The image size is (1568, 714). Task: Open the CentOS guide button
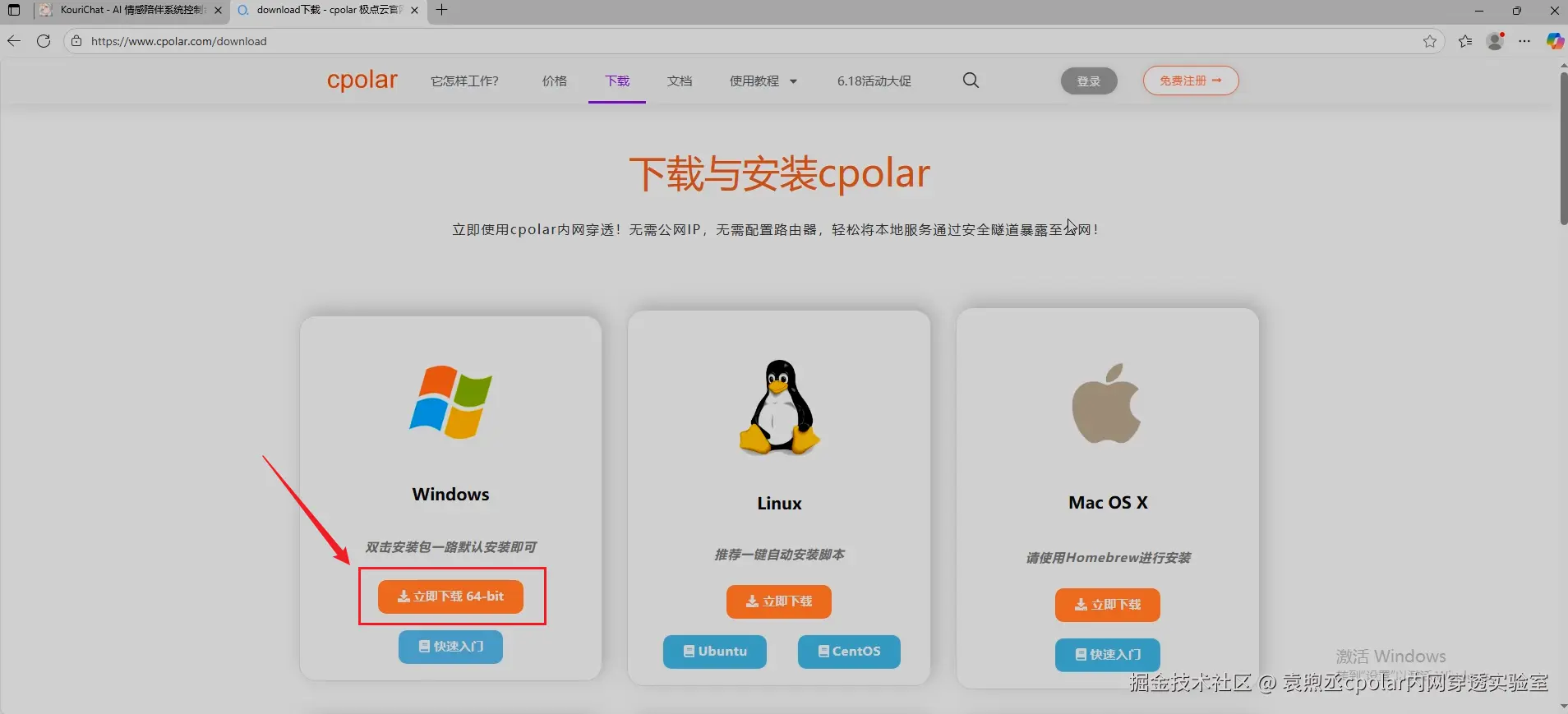point(849,652)
